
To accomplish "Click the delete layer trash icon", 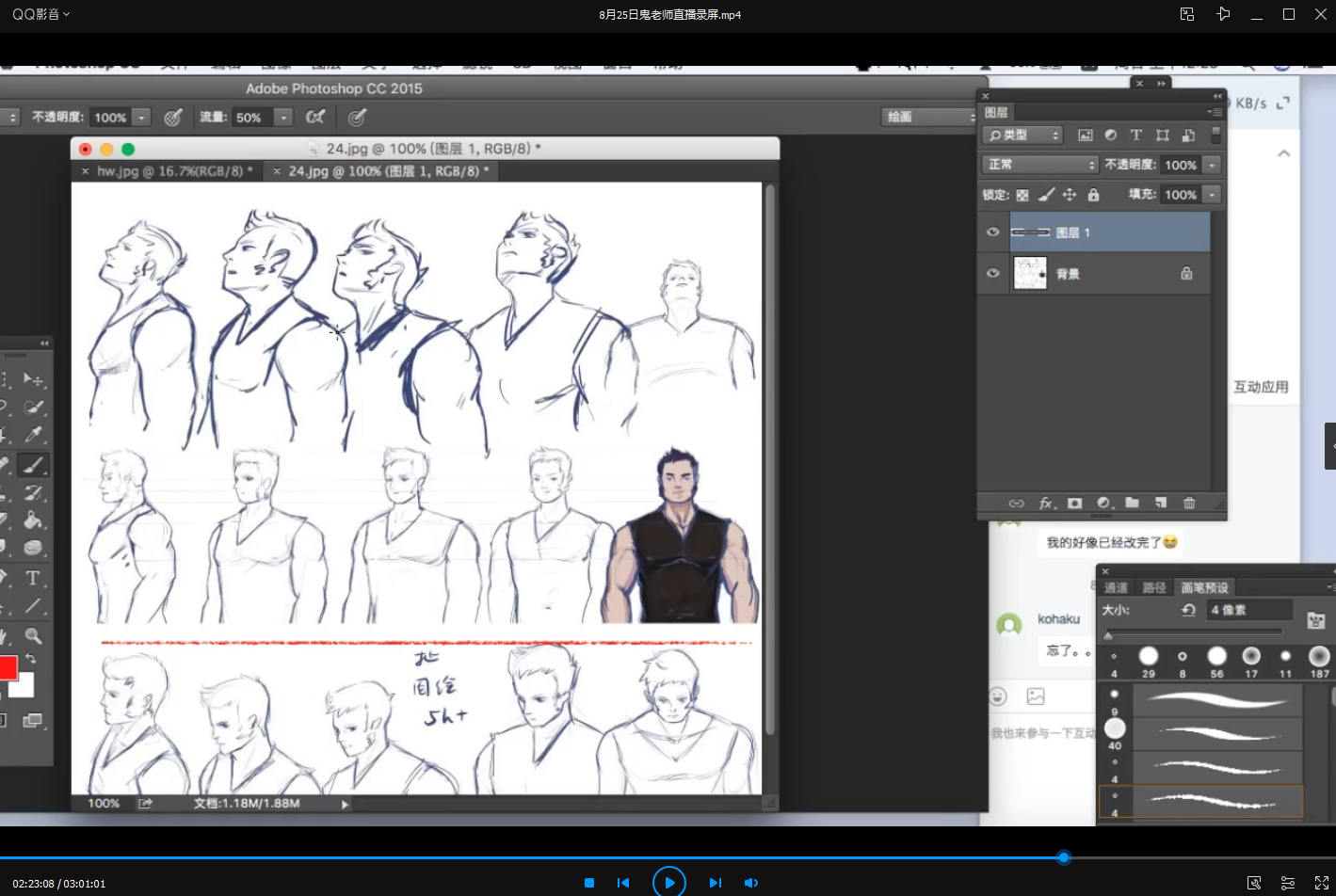I will pos(1189,504).
